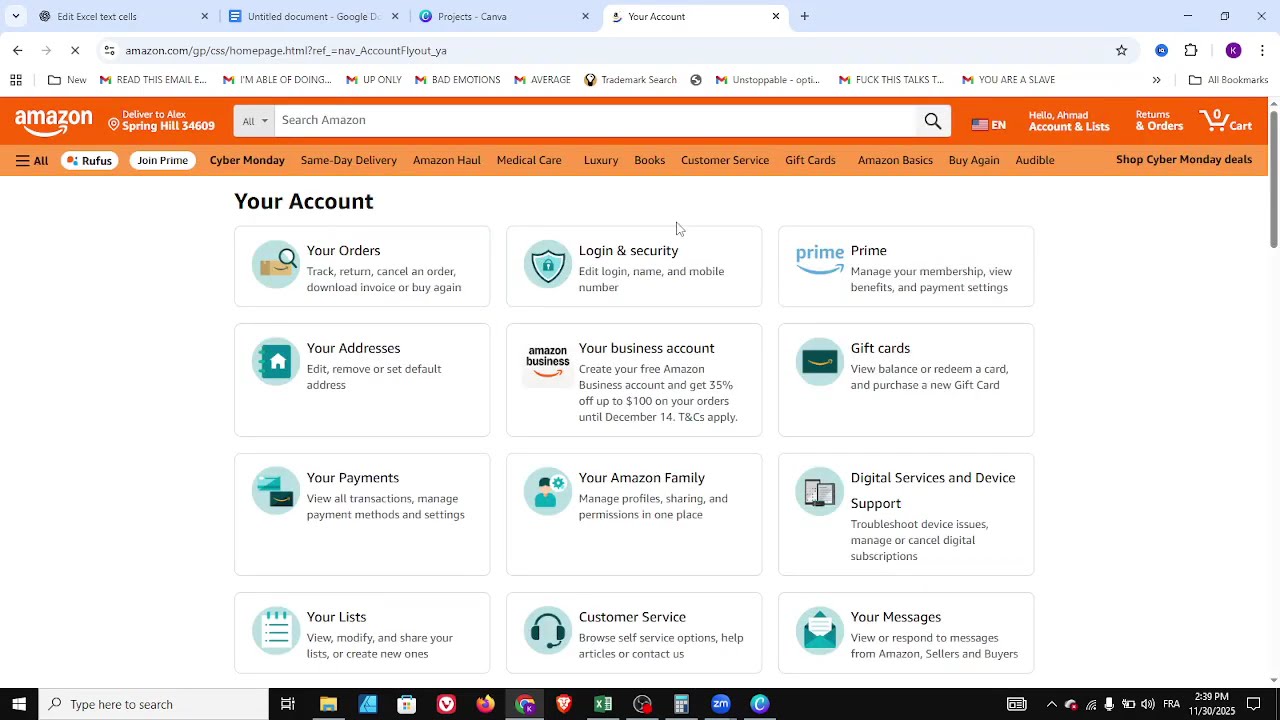Viewport: 1280px width, 720px height.
Task: Open a new browser tab
Action: (x=804, y=16)
